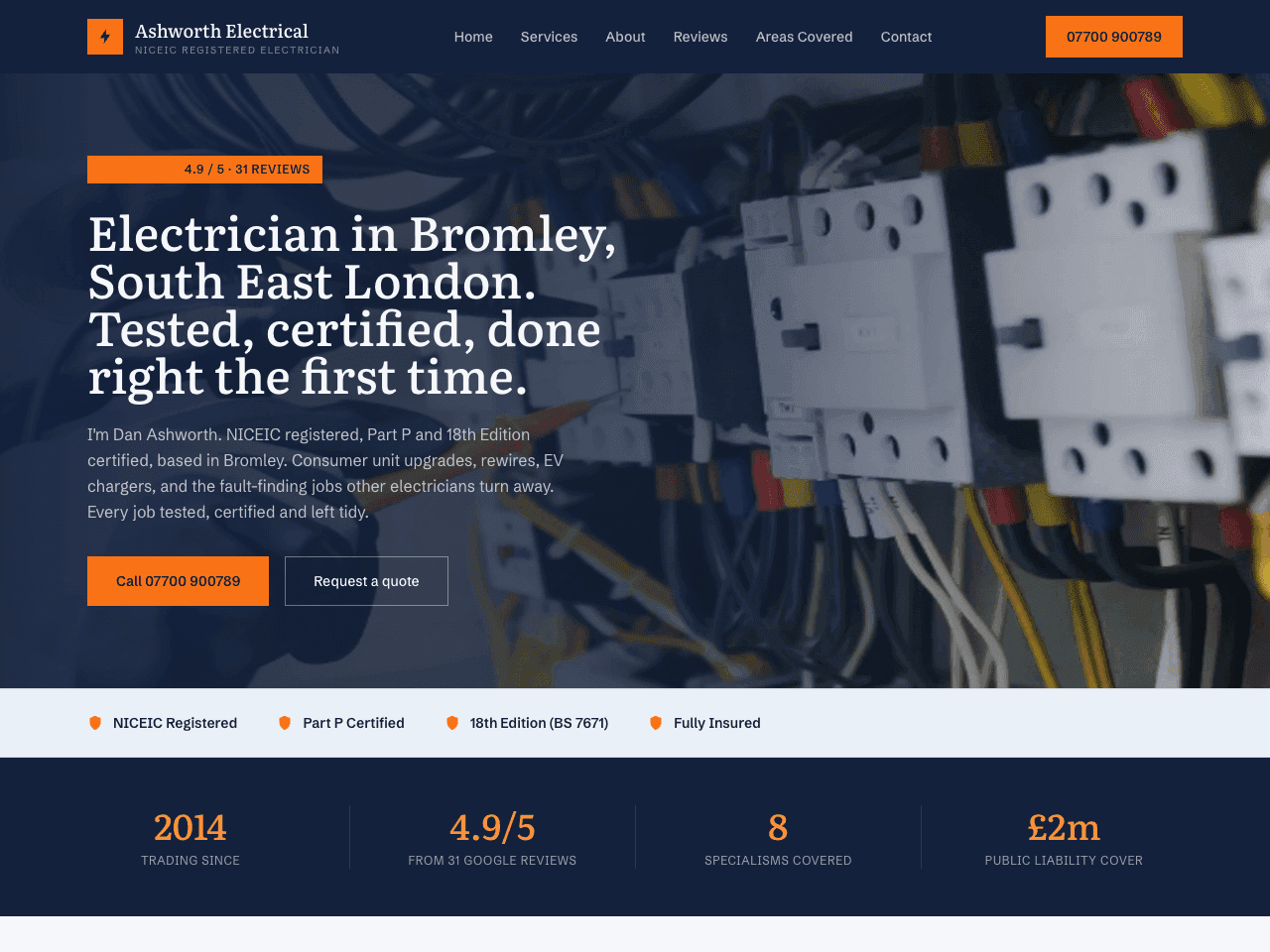Viewport: 1270px width, 952px height.
Task: Click the Ashworth Electrical site title
Action: pyautogui.click(x=221, y=31)
